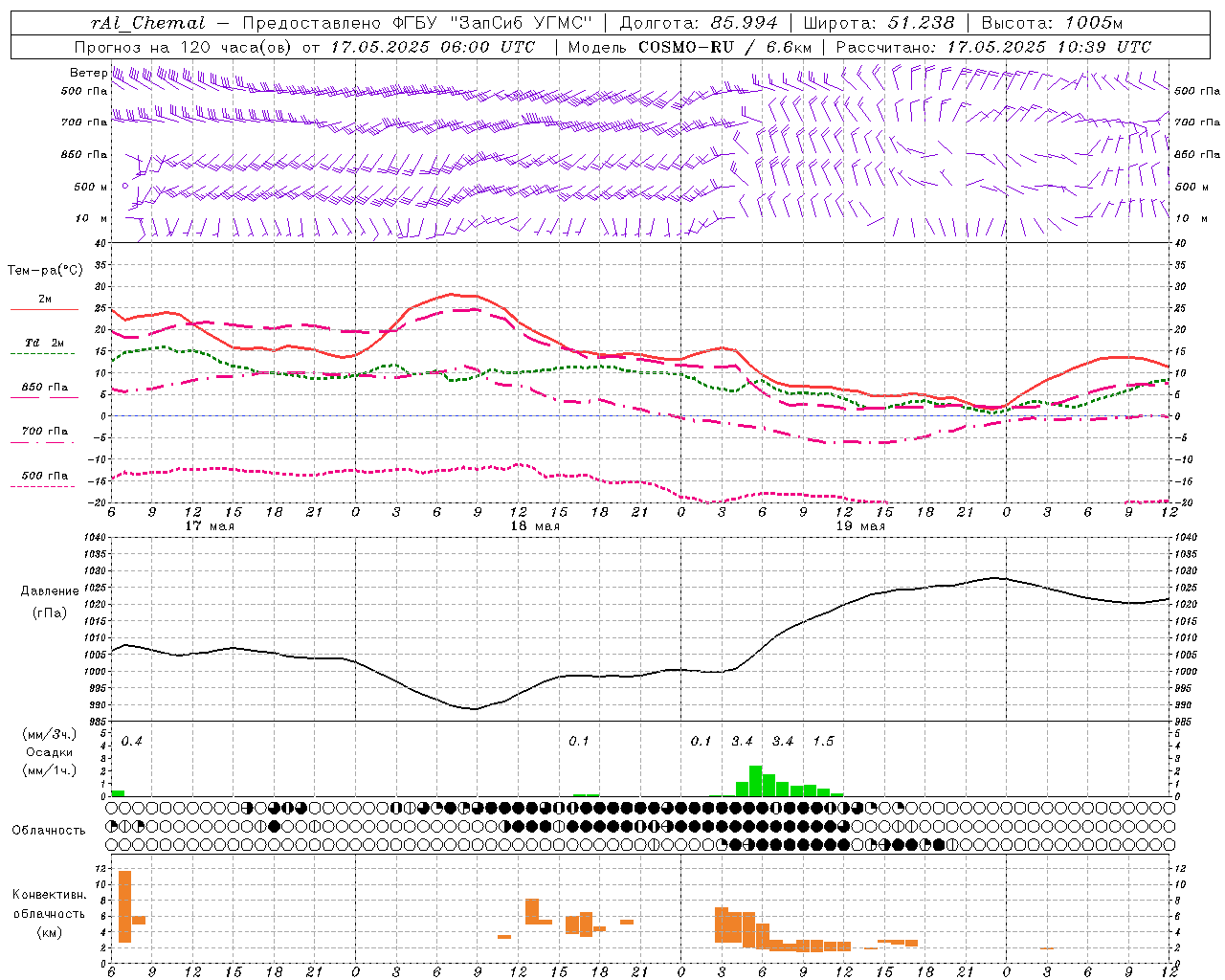The image size is (1225, 980).
Task: Click the station name rAl_Chemal
Action: [x=147, y=23]
